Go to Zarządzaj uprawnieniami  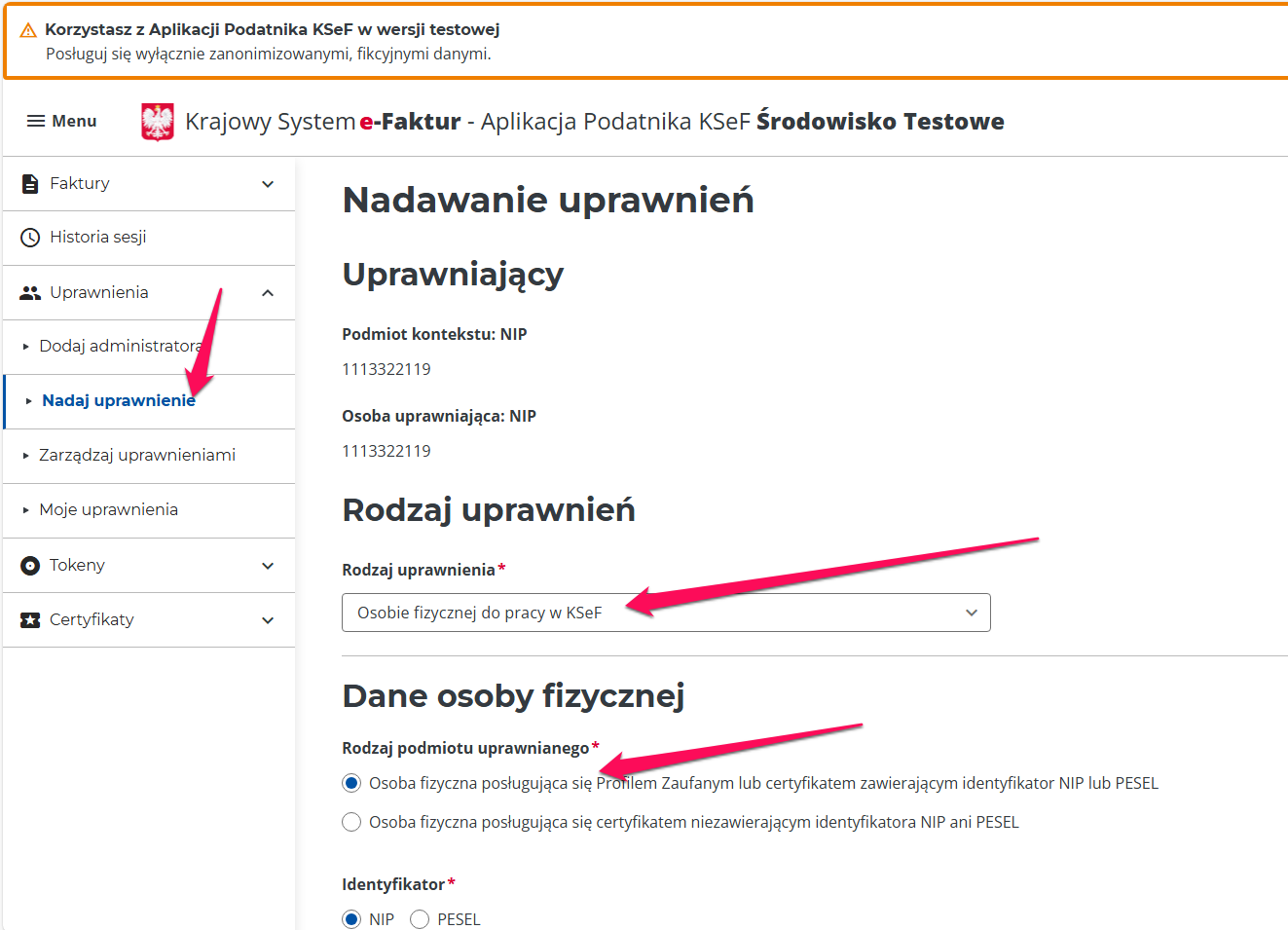click(x=137, y=456)
